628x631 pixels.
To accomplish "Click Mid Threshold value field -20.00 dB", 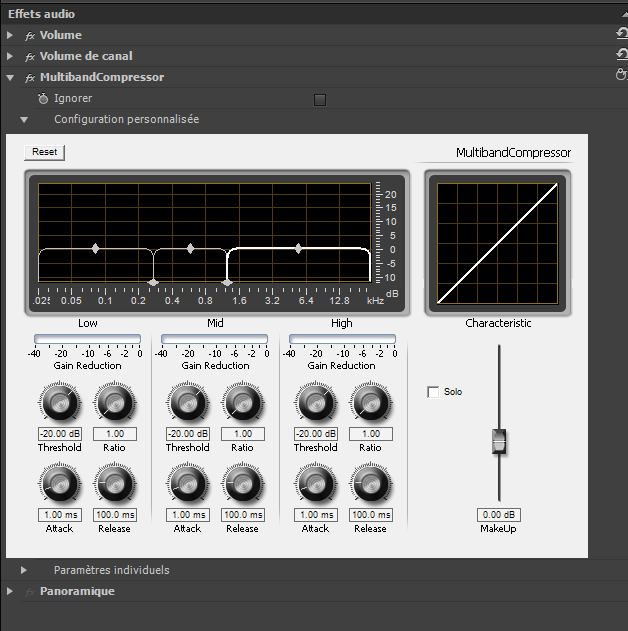I will [188, 434].
